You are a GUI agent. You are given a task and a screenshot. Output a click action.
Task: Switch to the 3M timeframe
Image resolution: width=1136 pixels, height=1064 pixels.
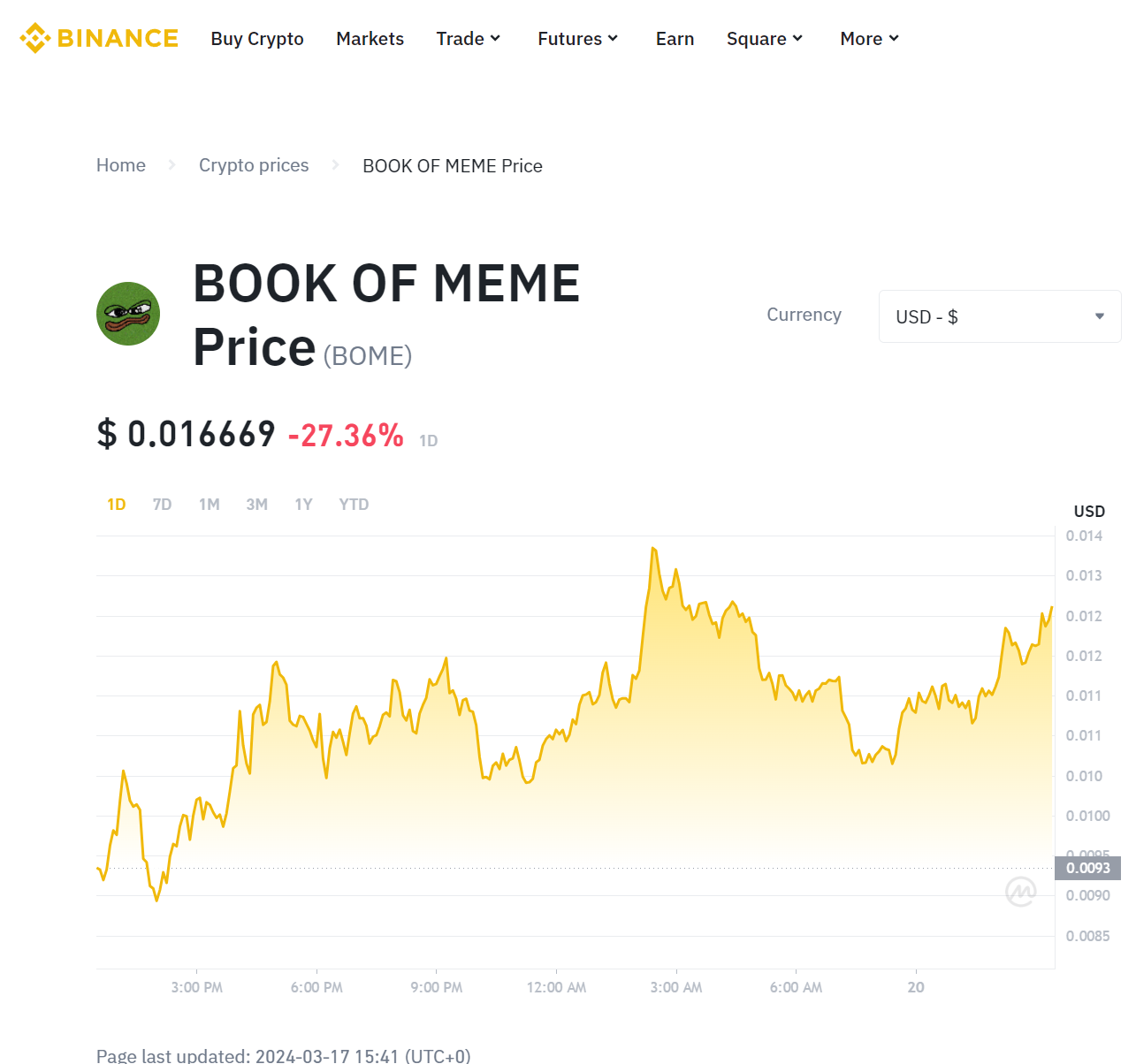click(x=256, y=504)
